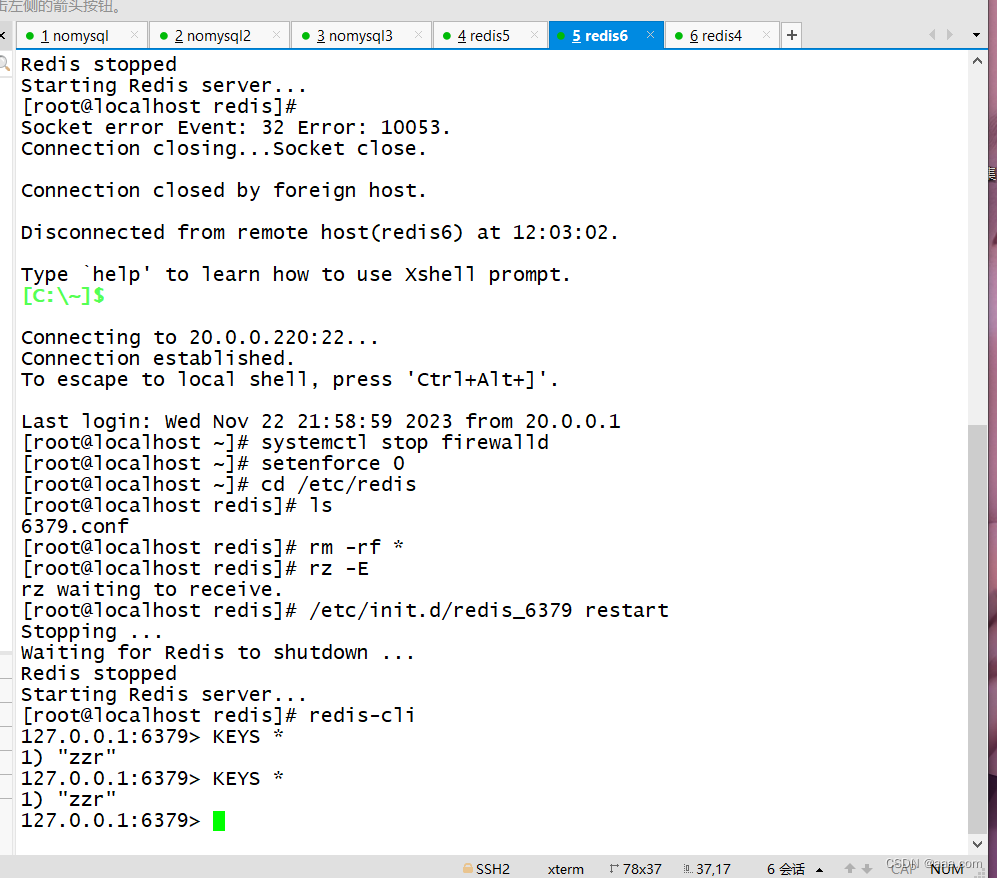Open the tab list dropdown arrow
This screenshot has height=878, width=997.
977,34
